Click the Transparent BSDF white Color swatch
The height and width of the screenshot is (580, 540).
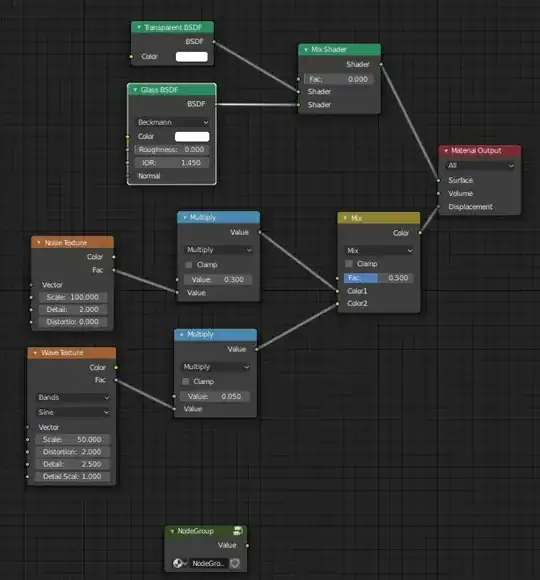(x=192, y=57)
